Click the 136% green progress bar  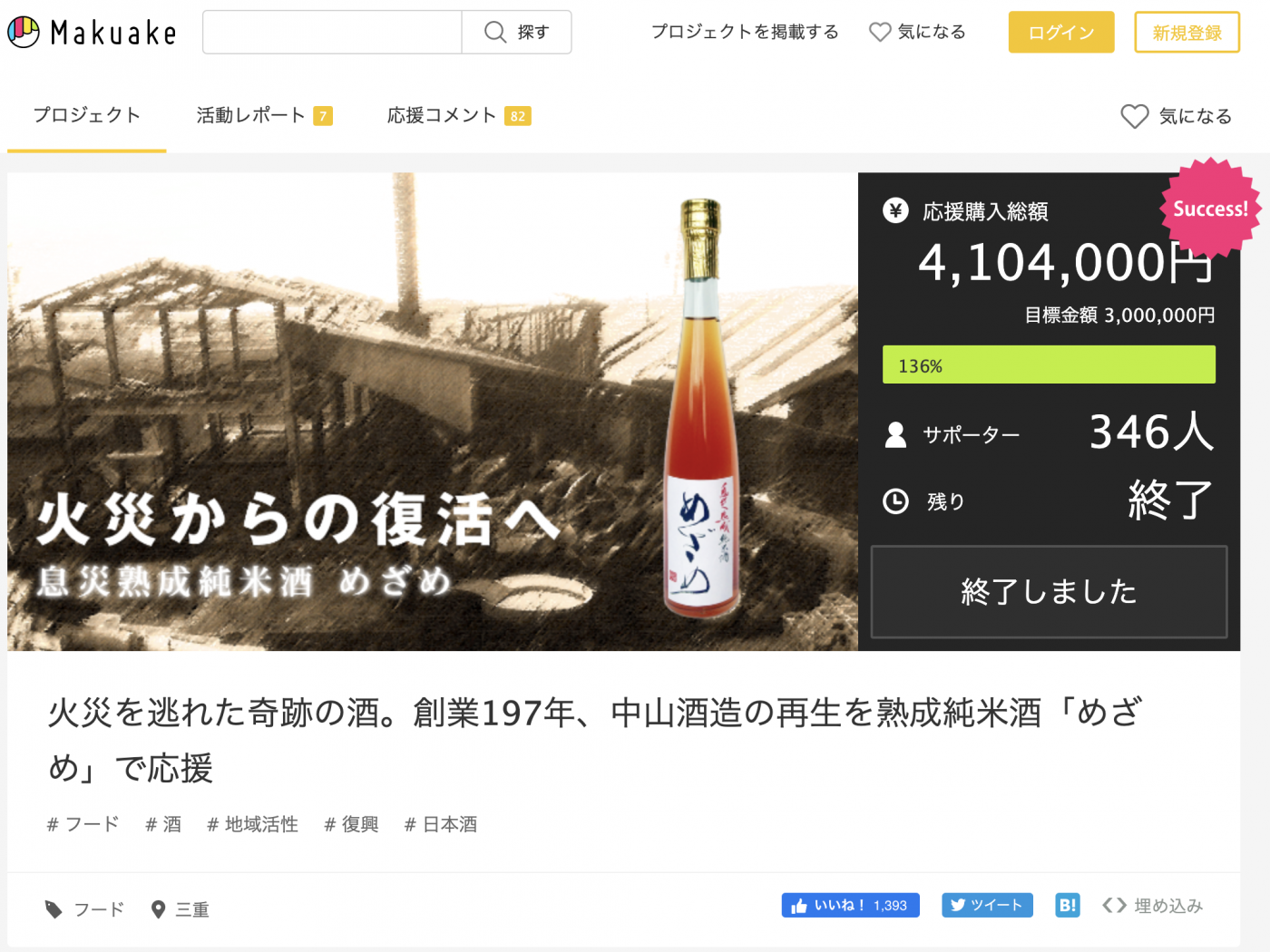(1049, 364)
